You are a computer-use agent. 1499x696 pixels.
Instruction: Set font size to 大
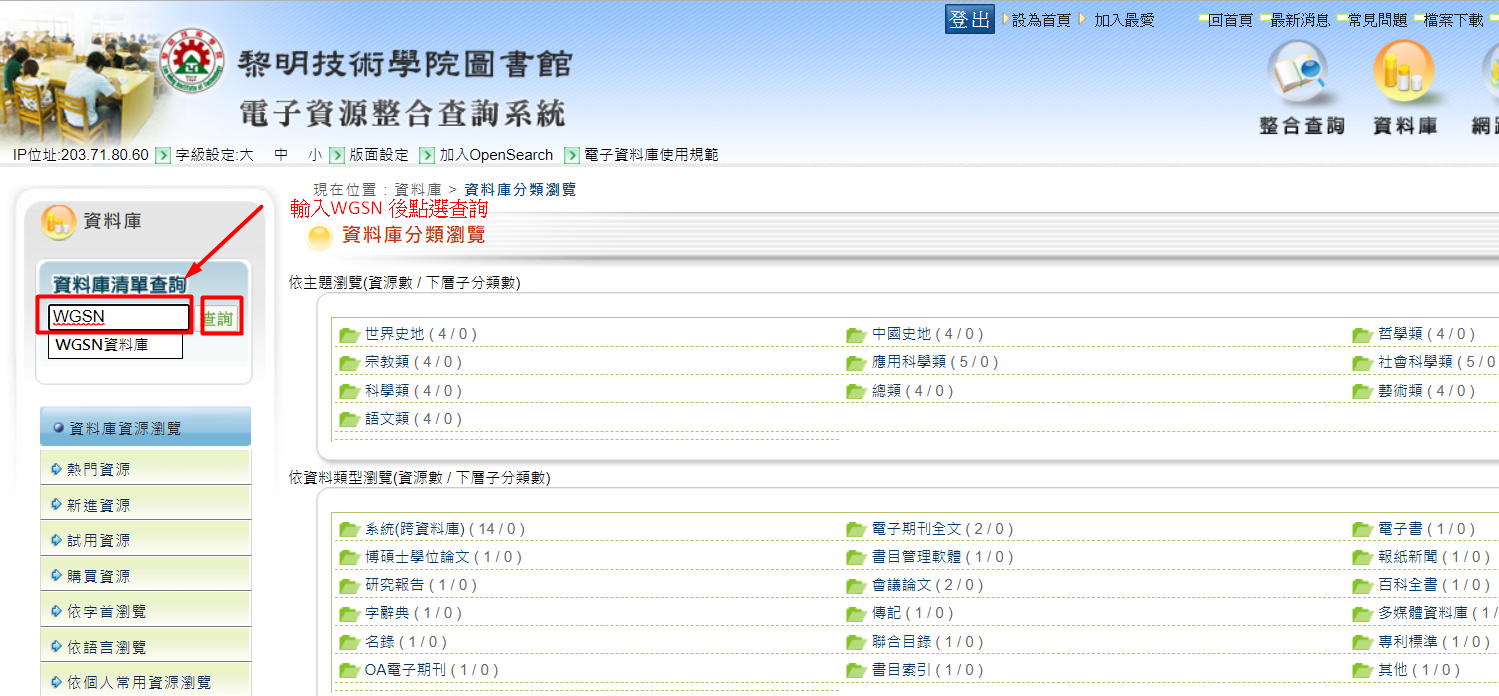[246, 155]
